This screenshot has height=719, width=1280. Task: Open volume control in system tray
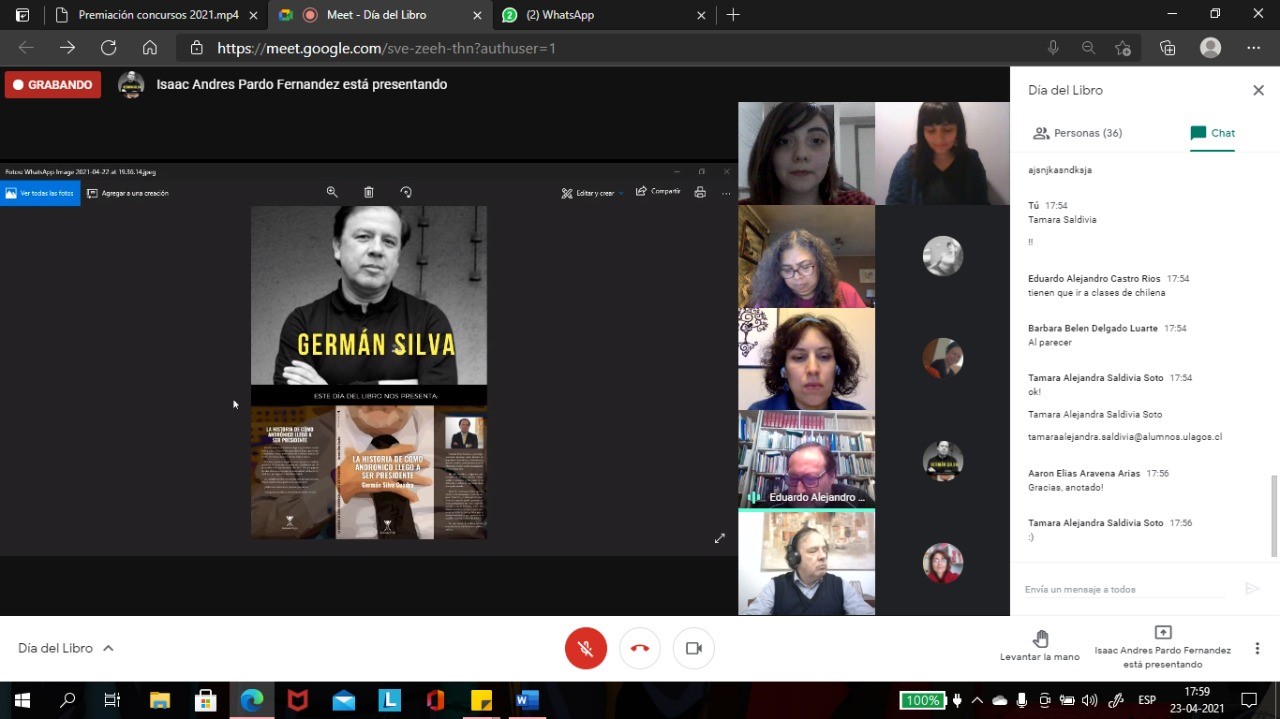coord(1089,700)
